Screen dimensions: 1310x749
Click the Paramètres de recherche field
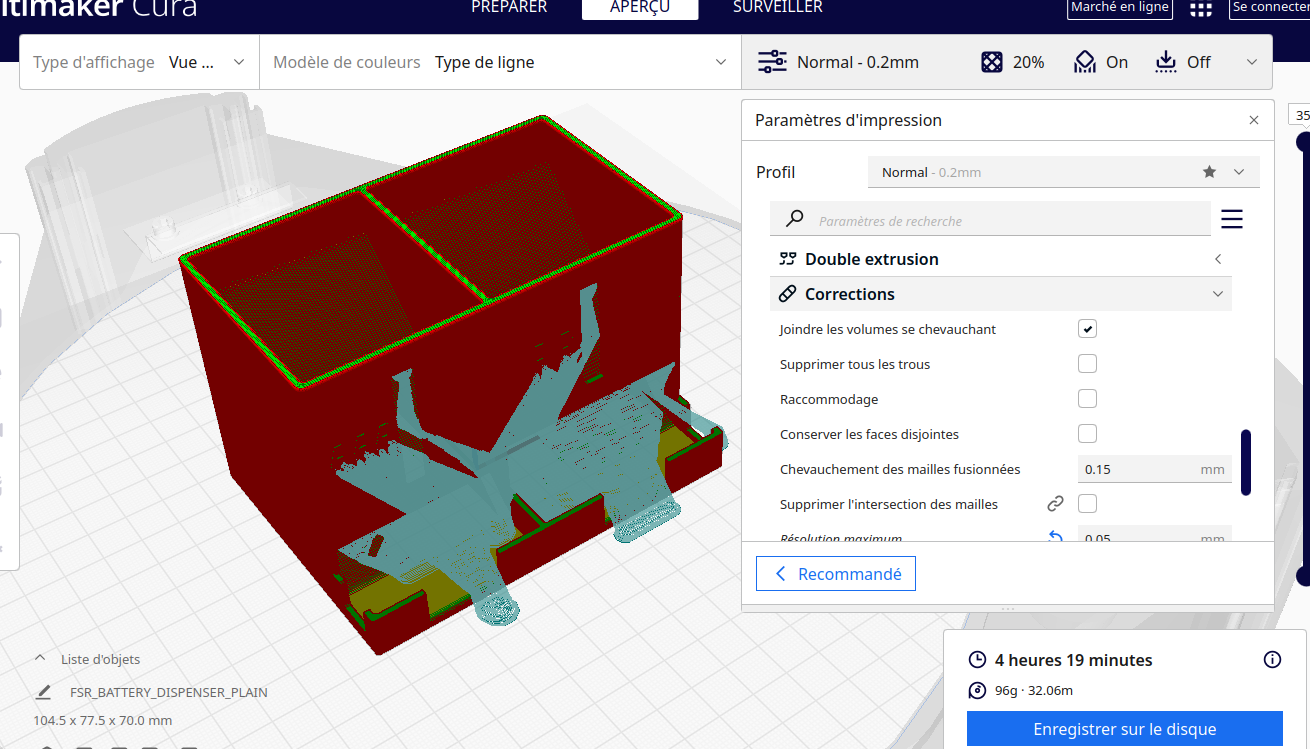990,220
